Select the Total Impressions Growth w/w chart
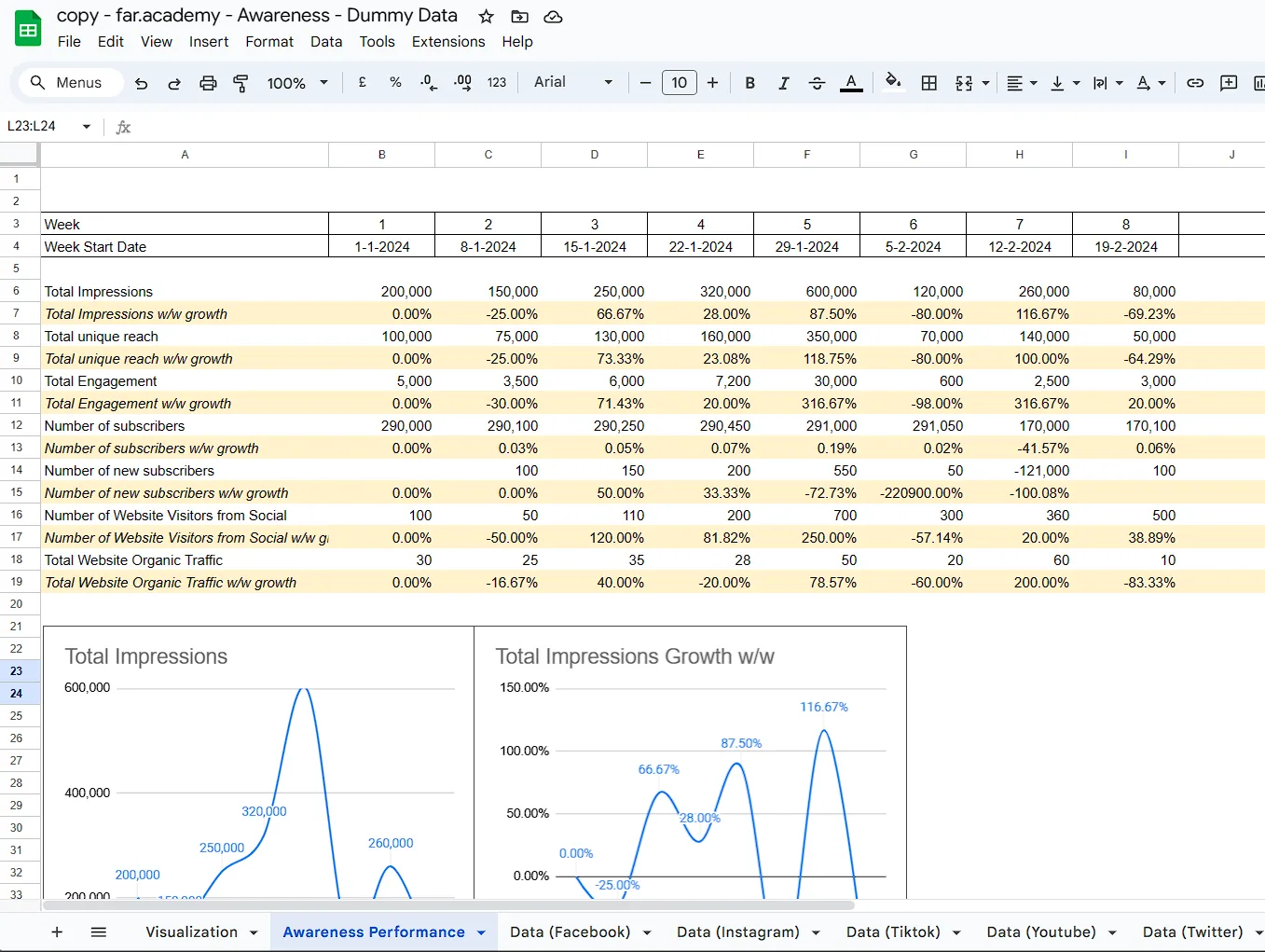 [690, 763]
